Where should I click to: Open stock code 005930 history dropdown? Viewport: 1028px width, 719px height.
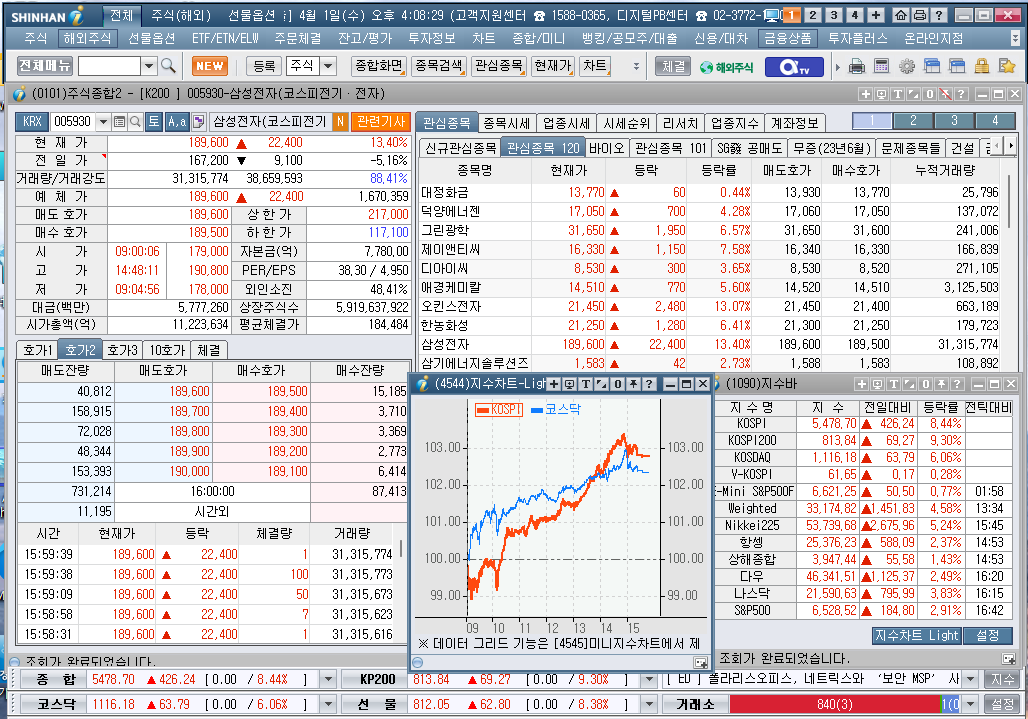click(103, 121)
